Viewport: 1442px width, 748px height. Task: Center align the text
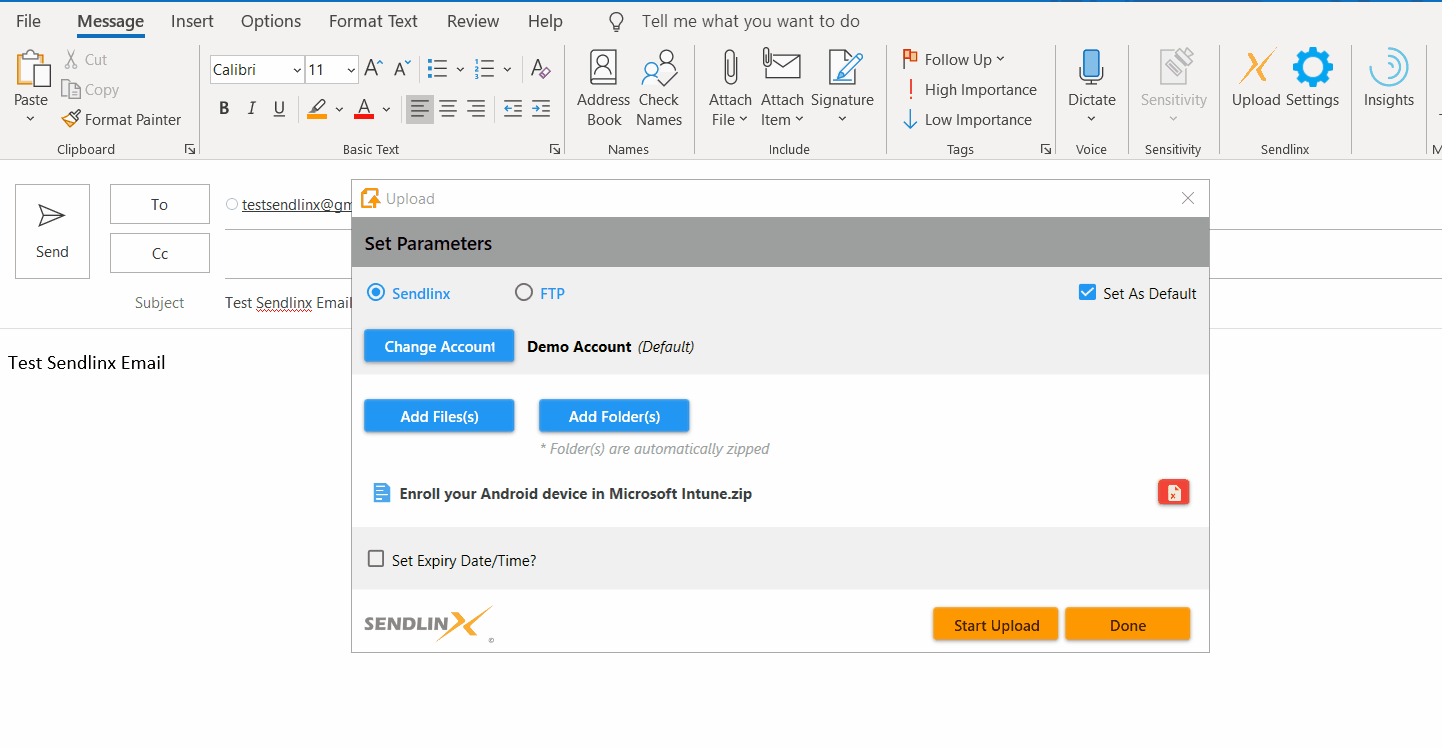pyautogui.click(x=448, y=108)
